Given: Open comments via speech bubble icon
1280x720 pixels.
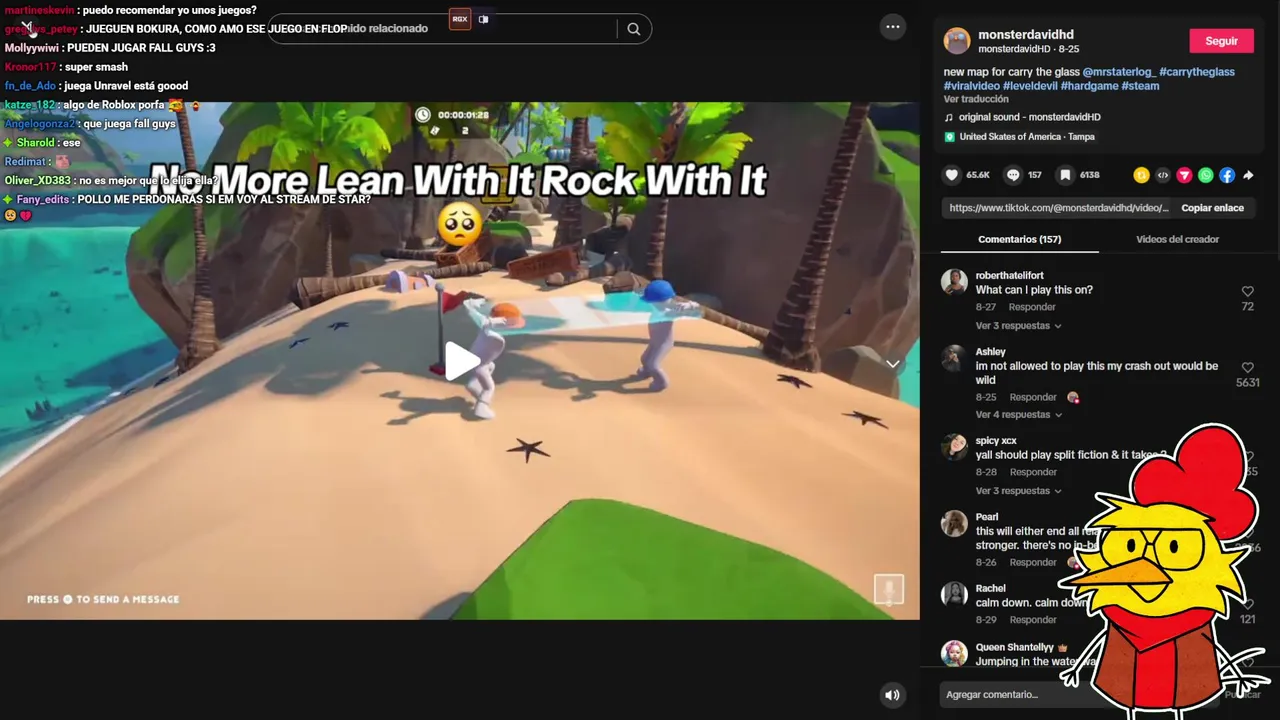Looking at the screenshot, I should pyautogui.click(x=1013, y=175).
